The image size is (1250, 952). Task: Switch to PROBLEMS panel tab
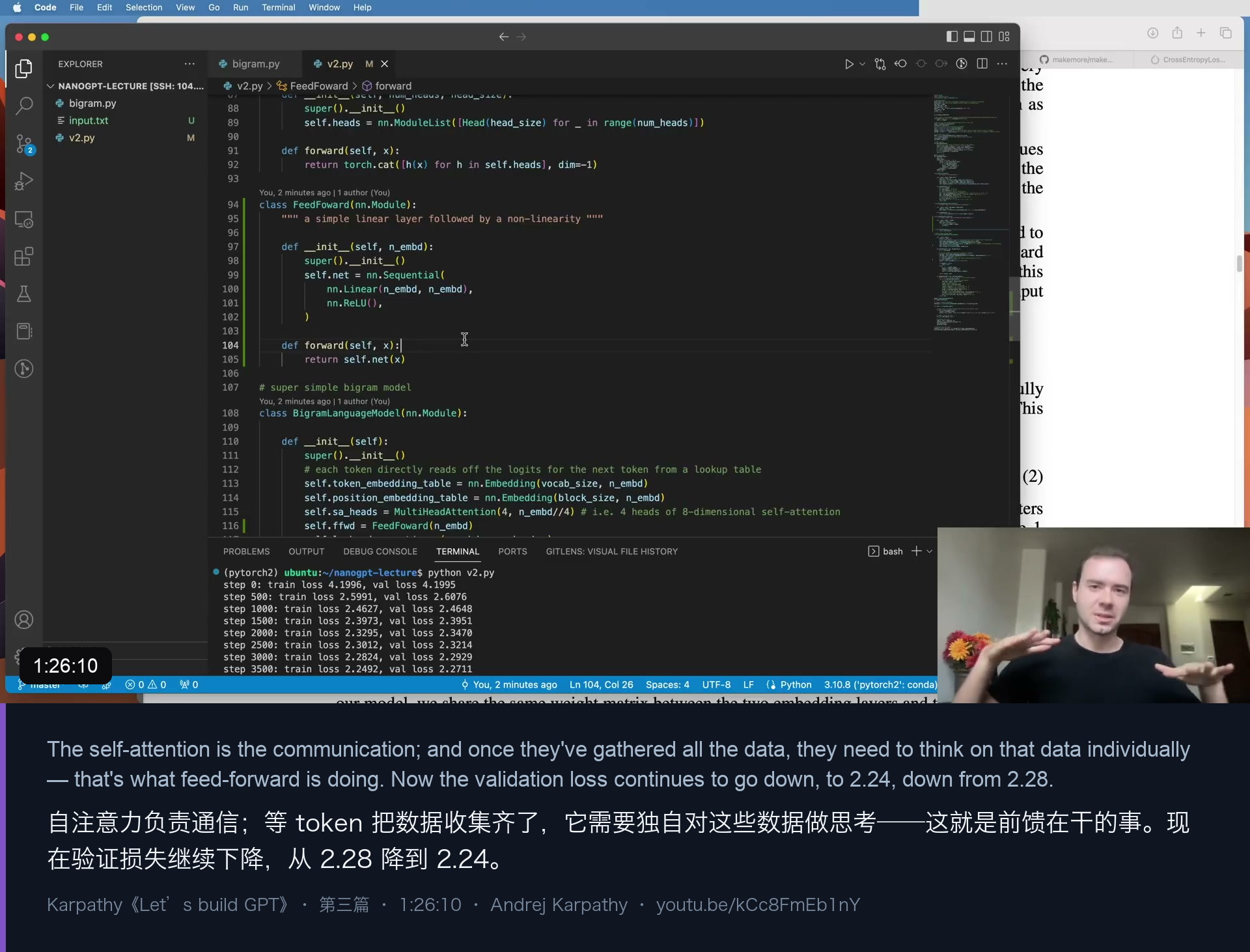246,552
